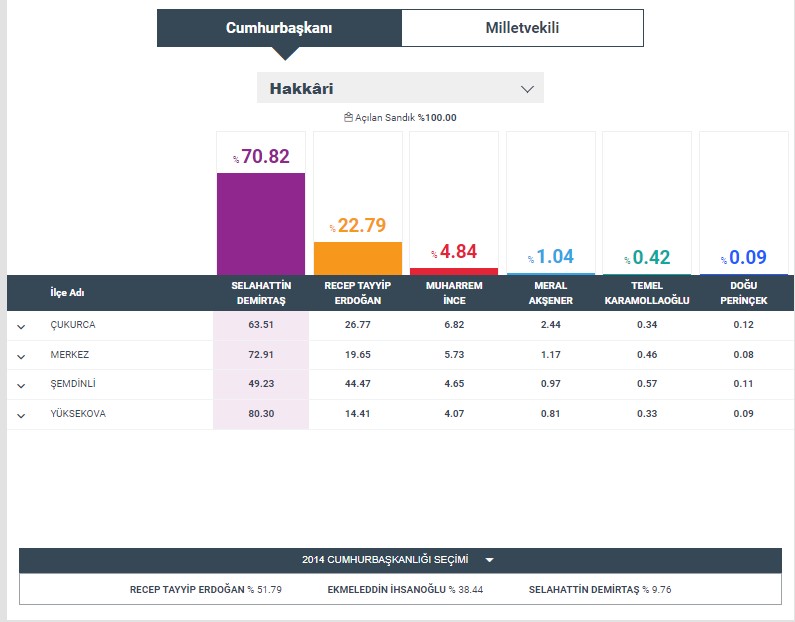Click the İlçe Adı column header
The height and width of the screenshot is (622, 795).
coord(67,293)
